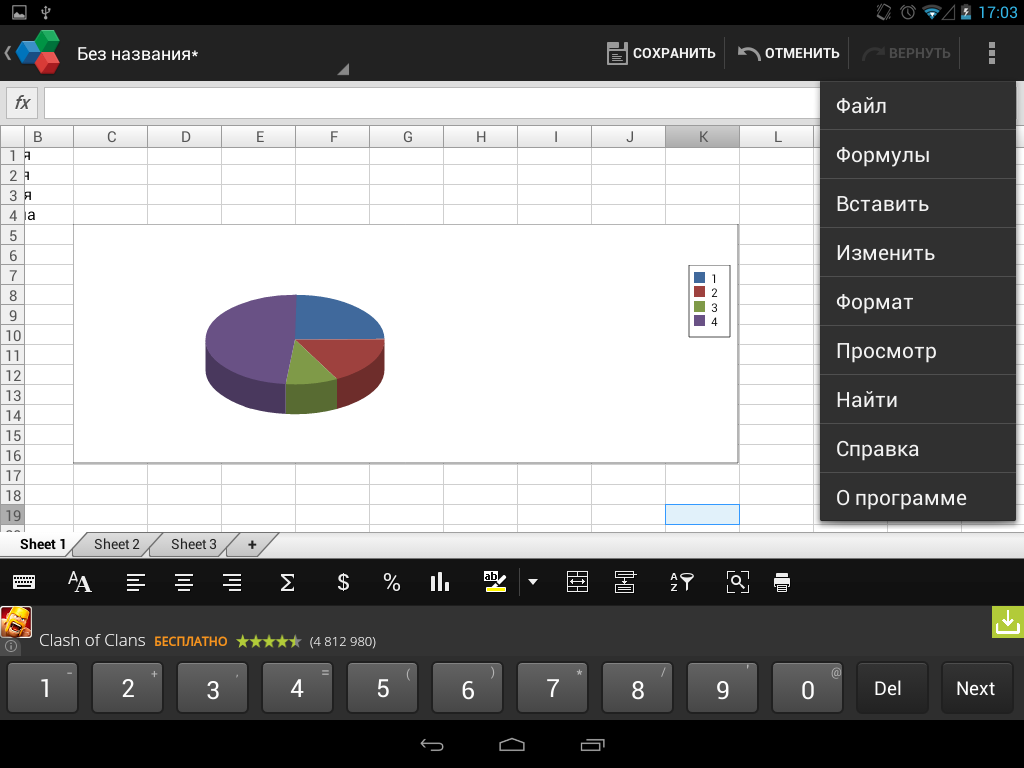1024x768 pixels.
Task: Open the Формат menu item
Action: [x=875, y=302]
